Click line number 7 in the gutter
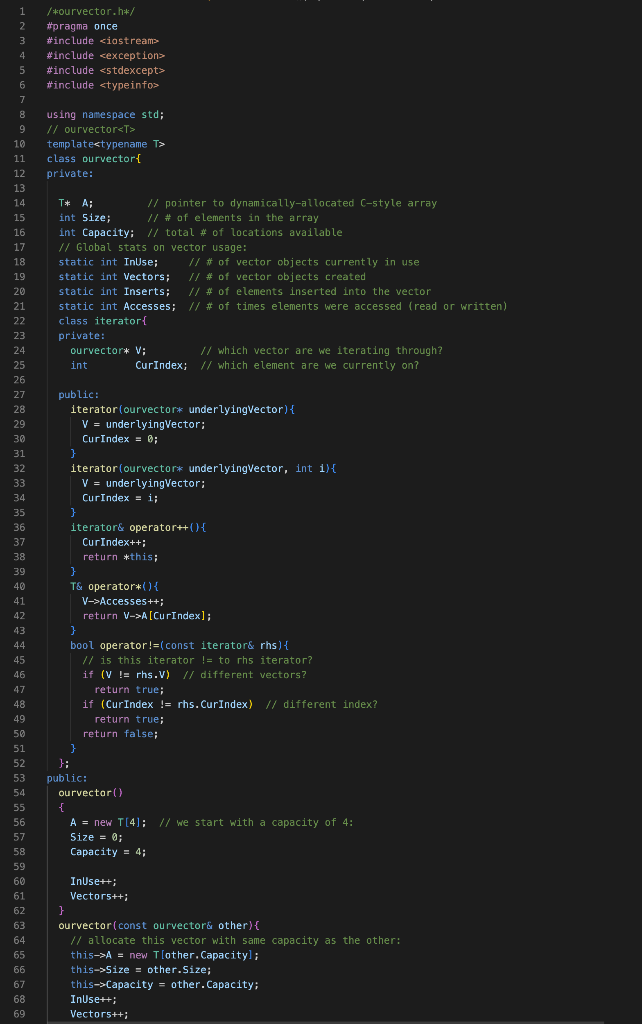This screenshot has width=642, height=1024. click(x=22, y=100)
